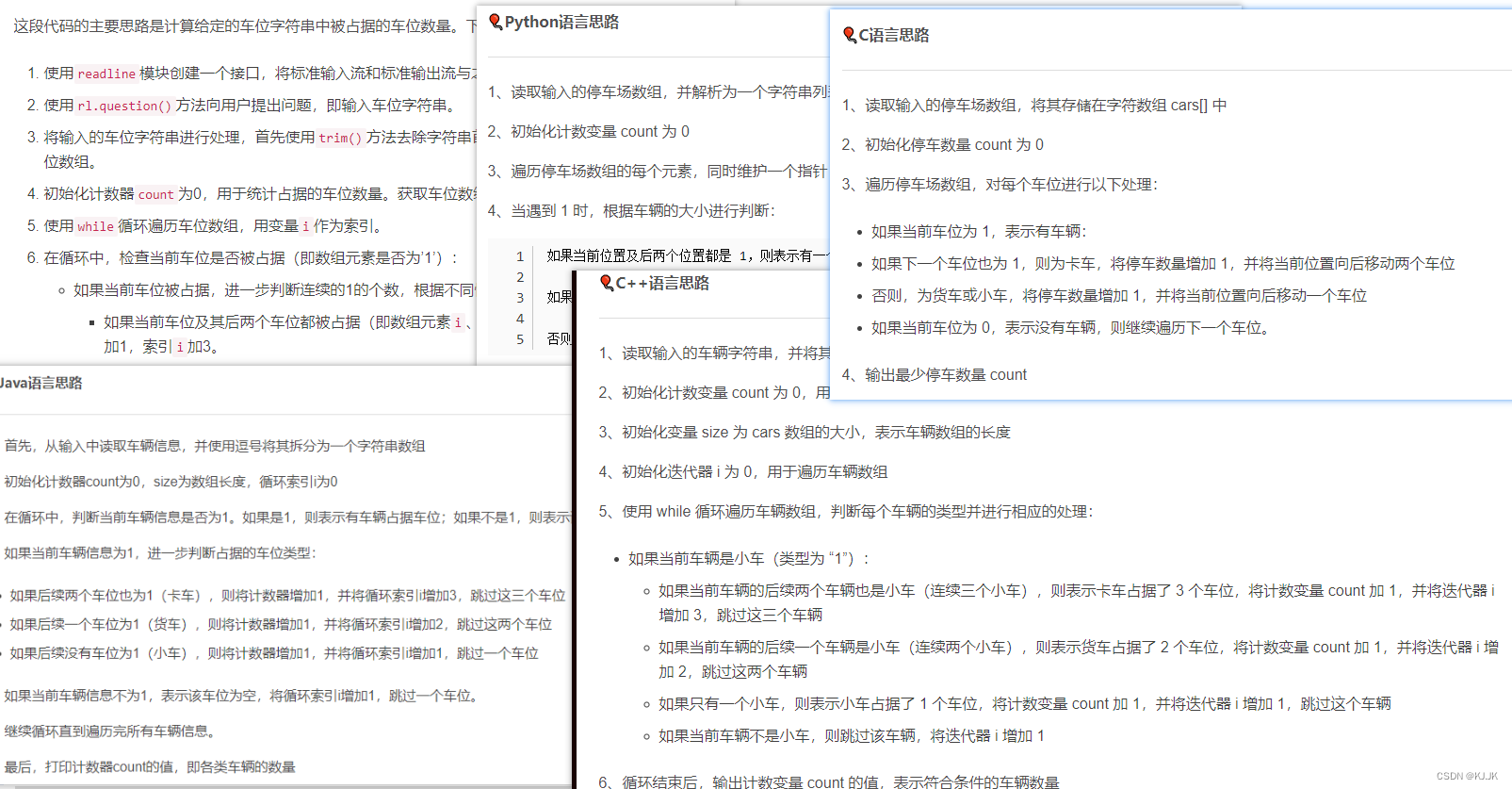The height and width of the screenshot is (789, 1512).
Task: Click the JS sub-bullet 如果当前车位被占据
Action: coord(274,289)
